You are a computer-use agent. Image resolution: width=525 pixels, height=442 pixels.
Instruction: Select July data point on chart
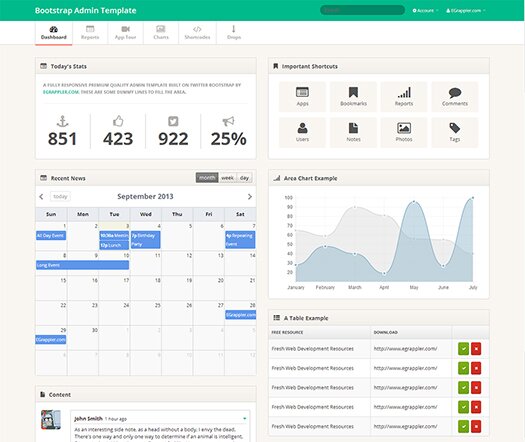pyautogui.click(x=473, y=198)
